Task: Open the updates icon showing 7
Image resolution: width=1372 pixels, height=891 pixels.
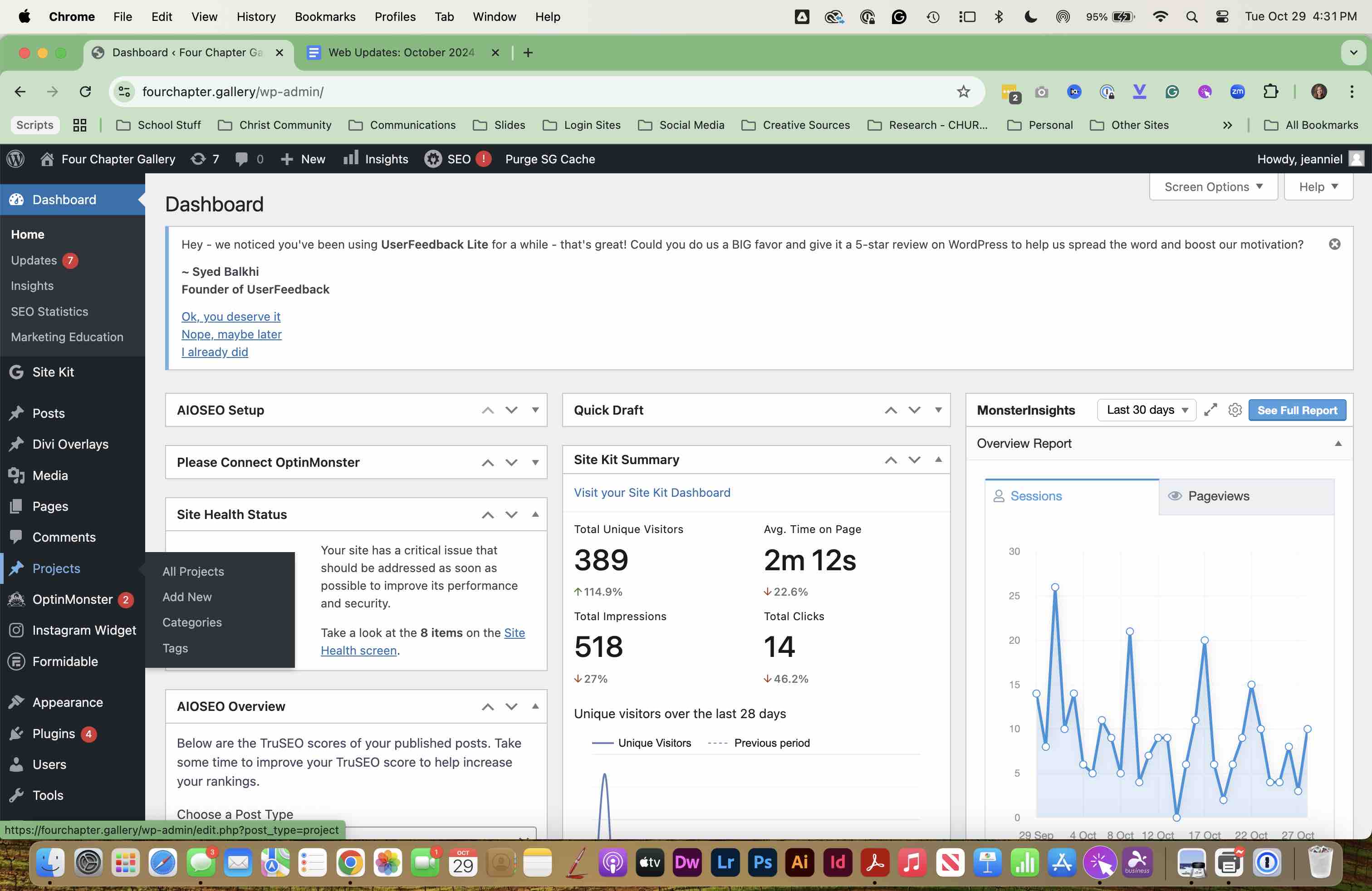Action: 205,159
